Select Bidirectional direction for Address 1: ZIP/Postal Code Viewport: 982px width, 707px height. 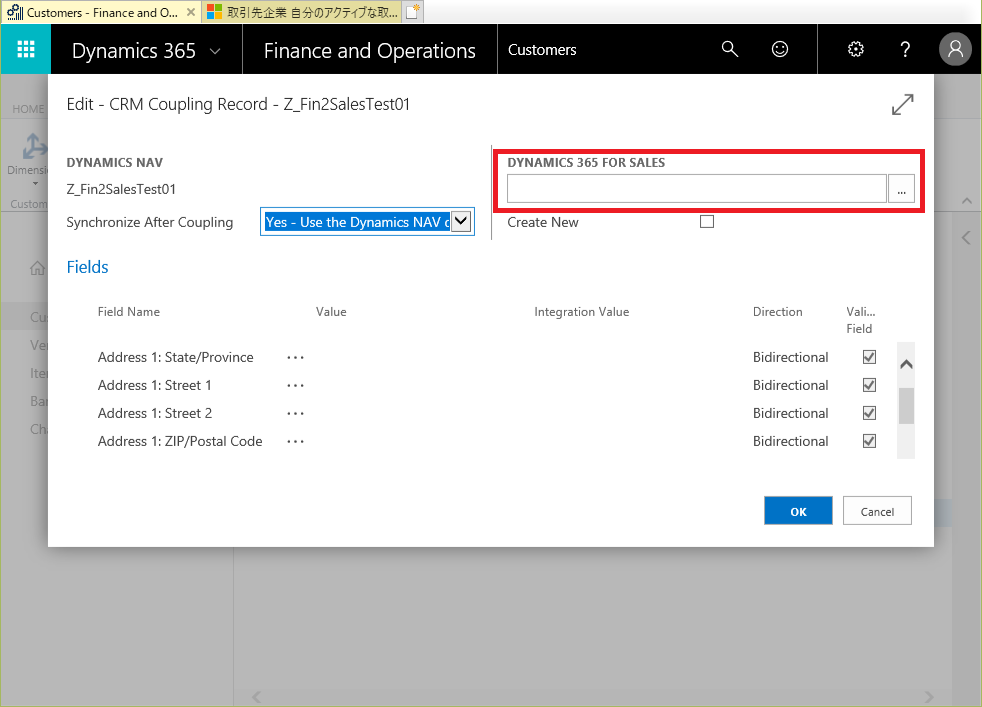click(790, 441)
